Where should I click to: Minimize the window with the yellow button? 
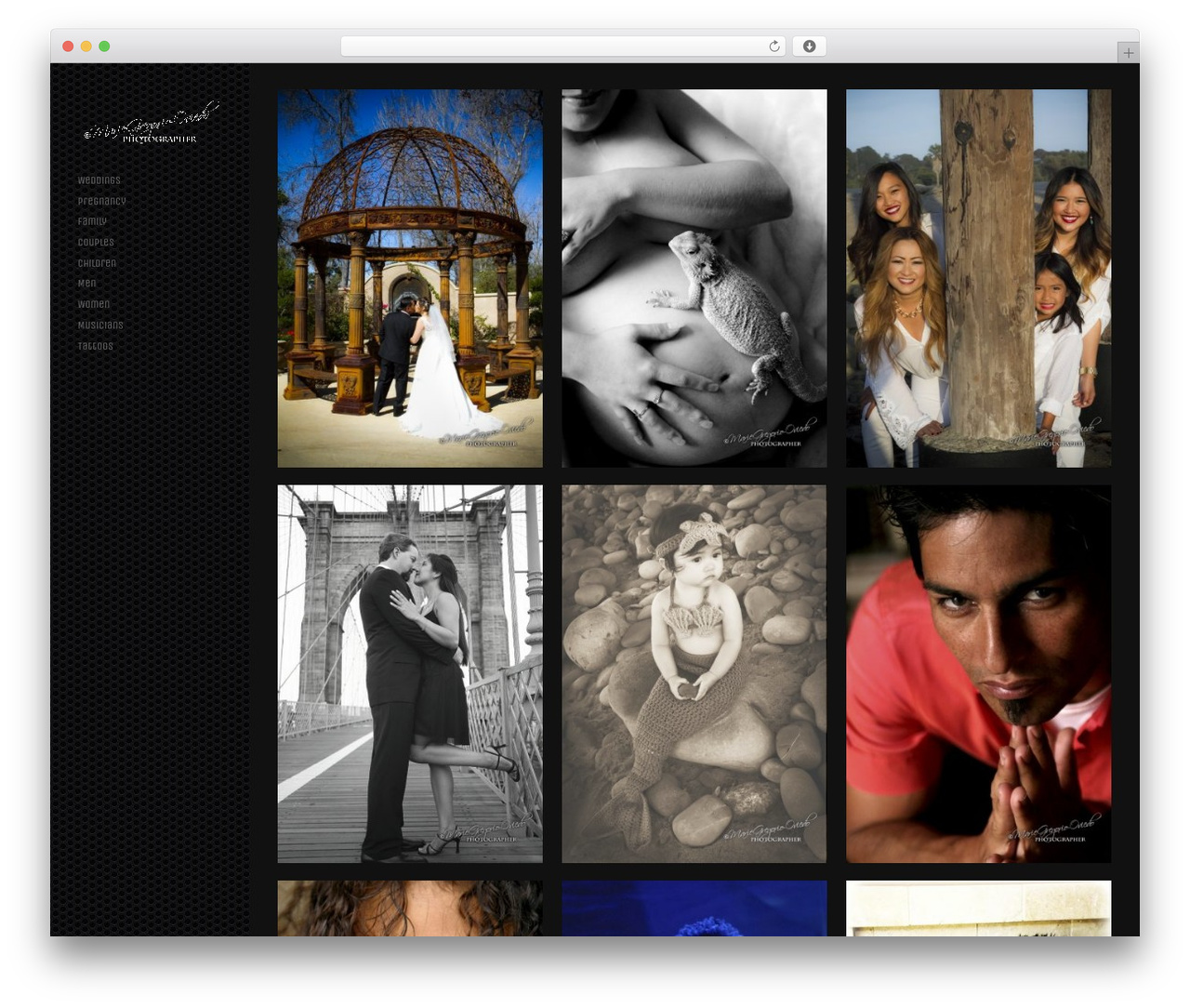(x=86, y=46)
